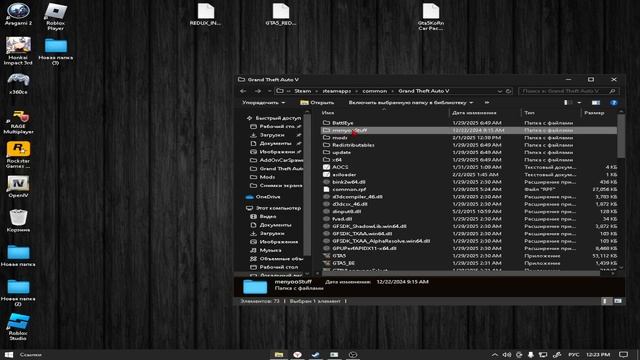Select Этот компьютер in navigation pane
This screenshot has width=640, height=360.
pyautogui.click(x=278, y=208)
